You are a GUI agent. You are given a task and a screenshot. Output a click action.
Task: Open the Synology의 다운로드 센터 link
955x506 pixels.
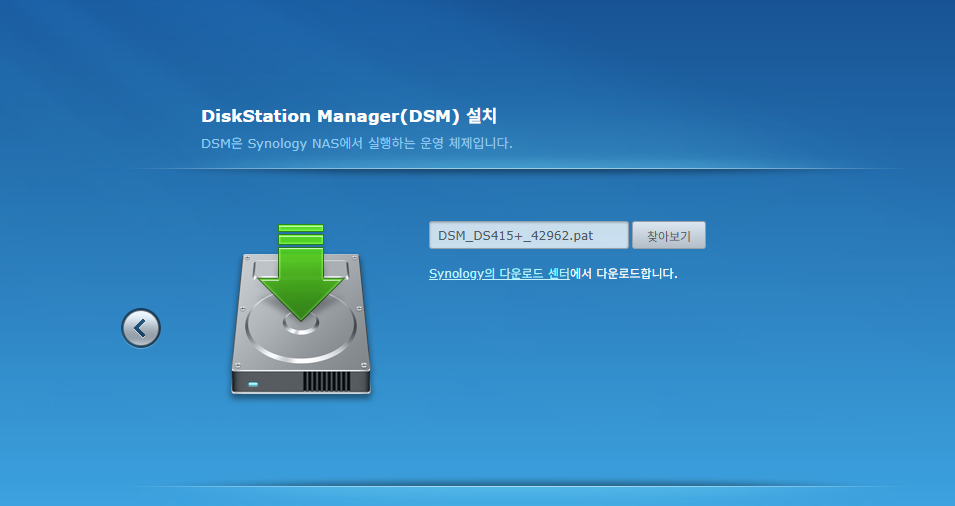tap(499, 274)
